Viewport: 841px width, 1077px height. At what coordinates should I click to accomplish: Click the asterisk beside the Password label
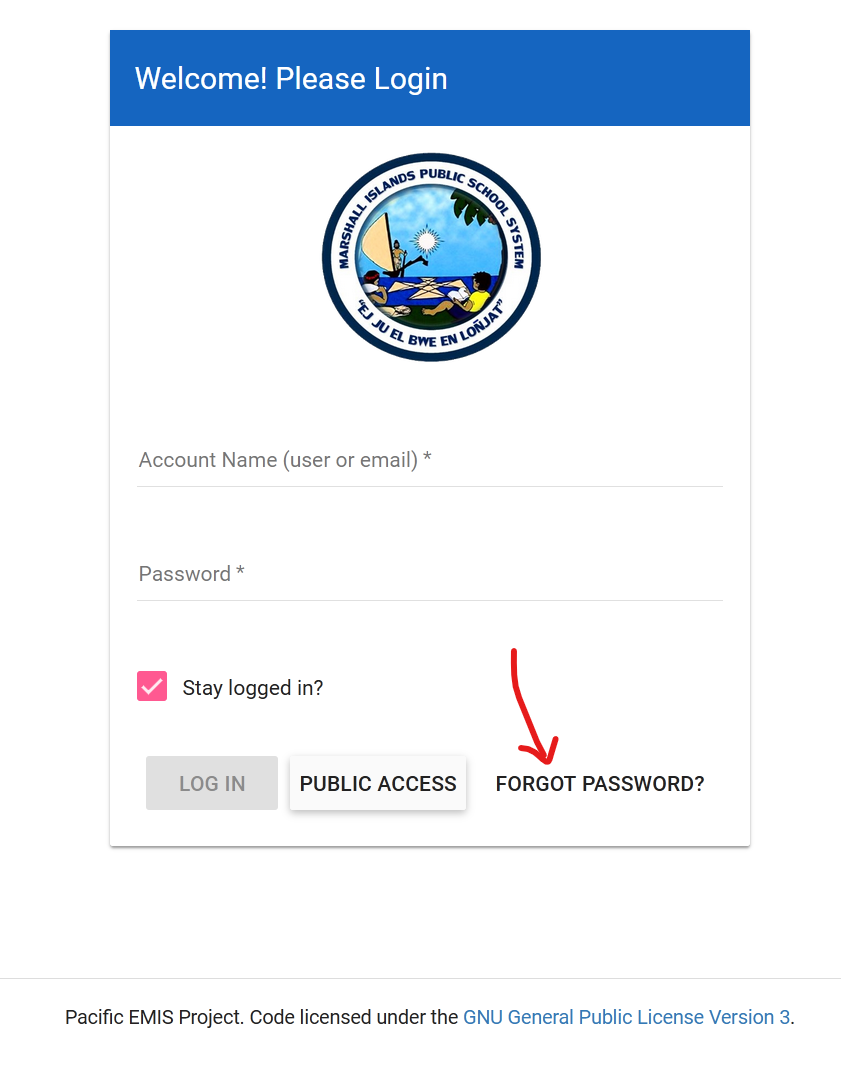(x=240, y=571)
